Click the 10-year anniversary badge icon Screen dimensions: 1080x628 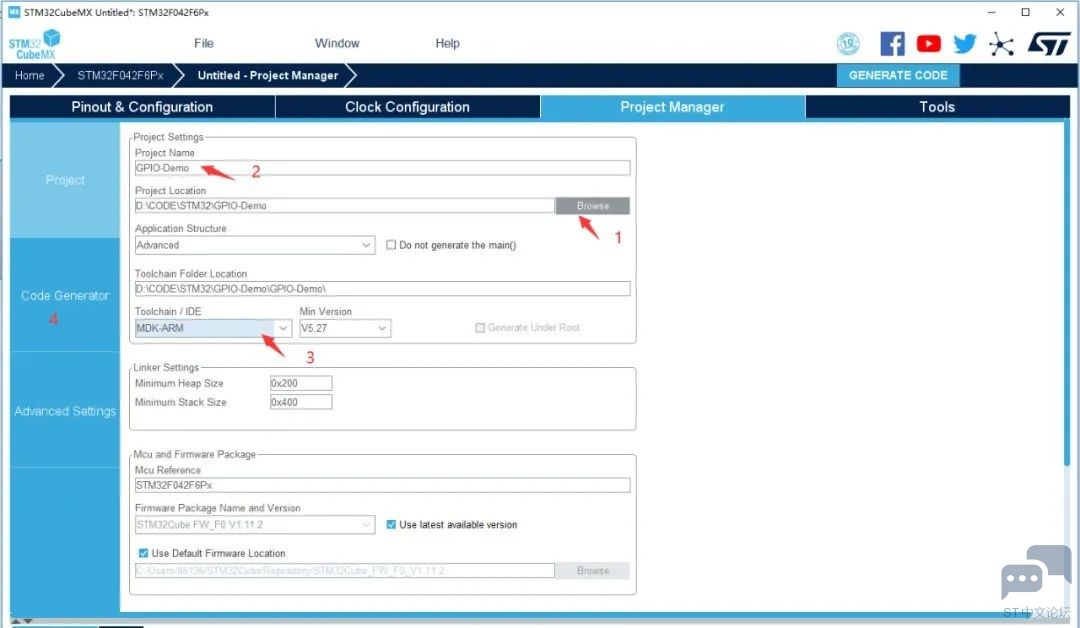click(x=849, y=44)
